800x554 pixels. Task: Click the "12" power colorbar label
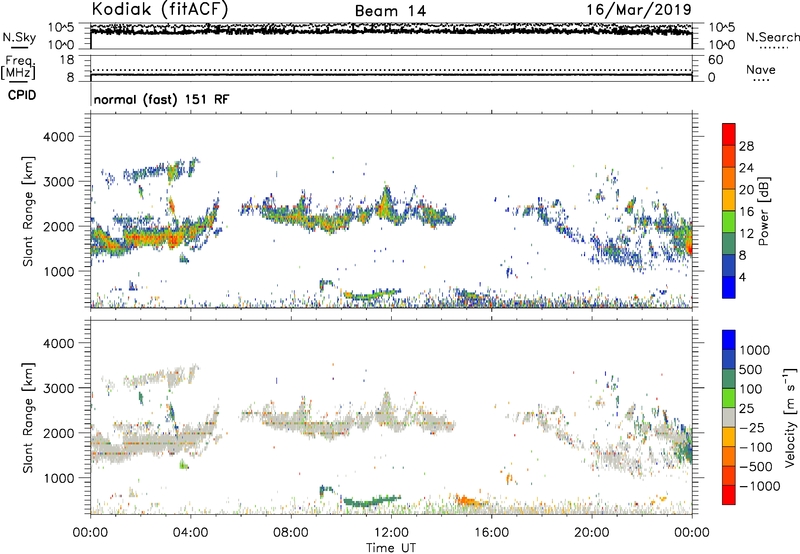(x=746, y=234)
